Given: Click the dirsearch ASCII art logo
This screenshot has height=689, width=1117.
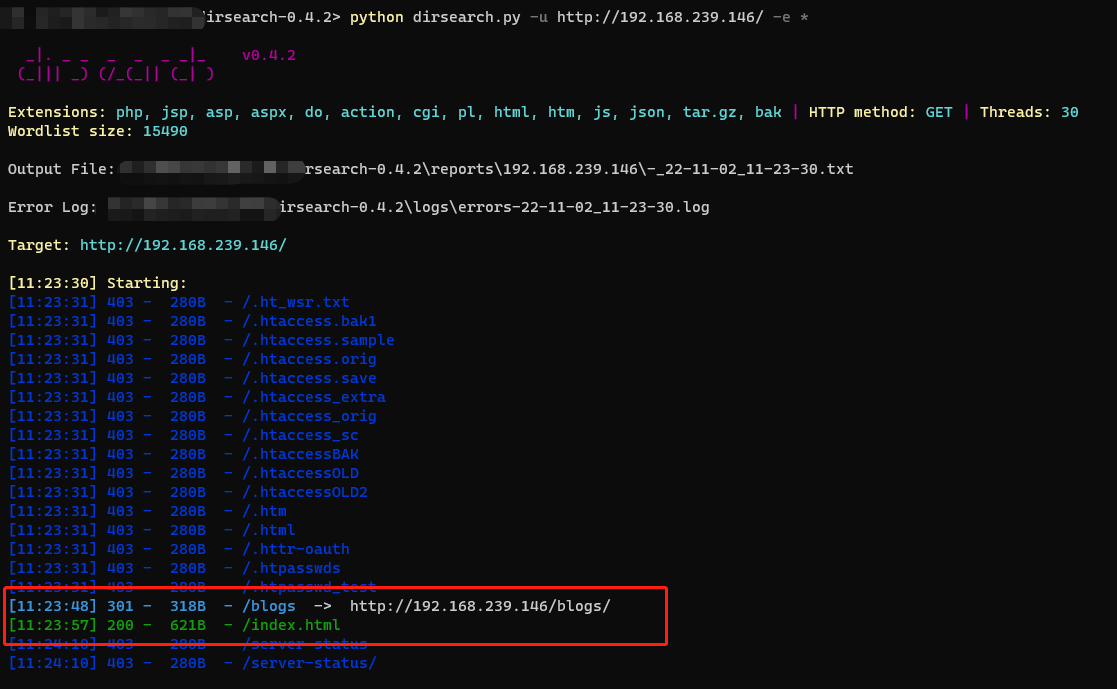Looking at the screenshot, I should (116, 64).
